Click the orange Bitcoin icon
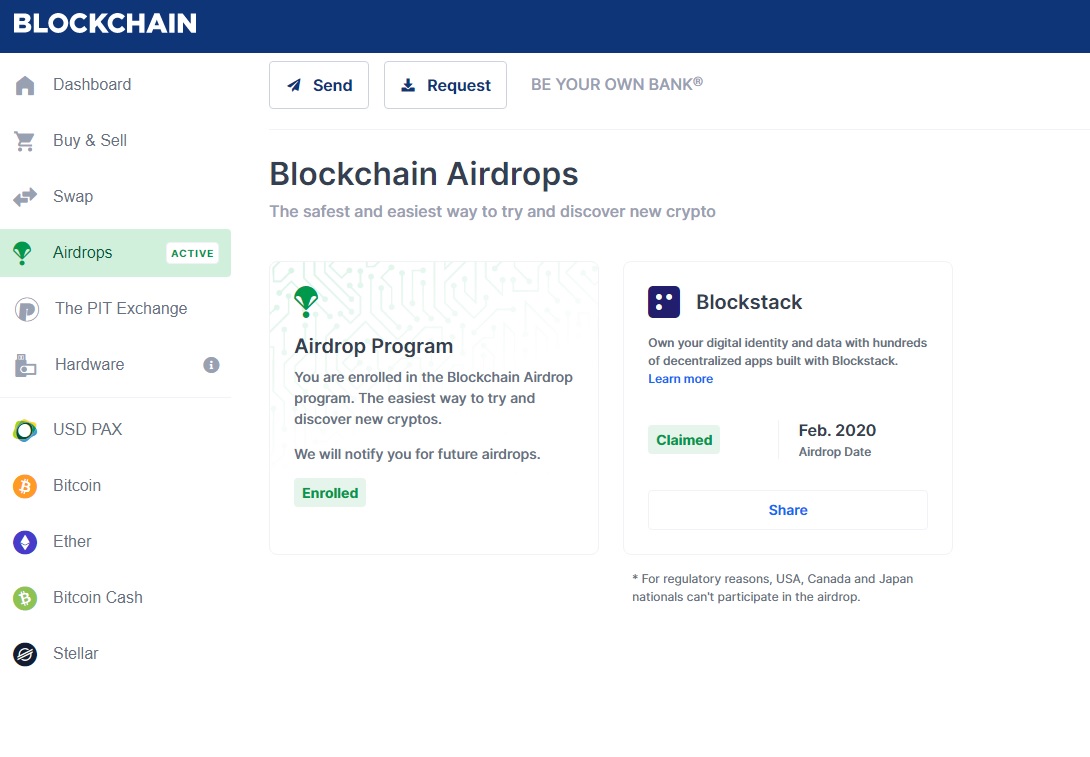 pos(26,486)
